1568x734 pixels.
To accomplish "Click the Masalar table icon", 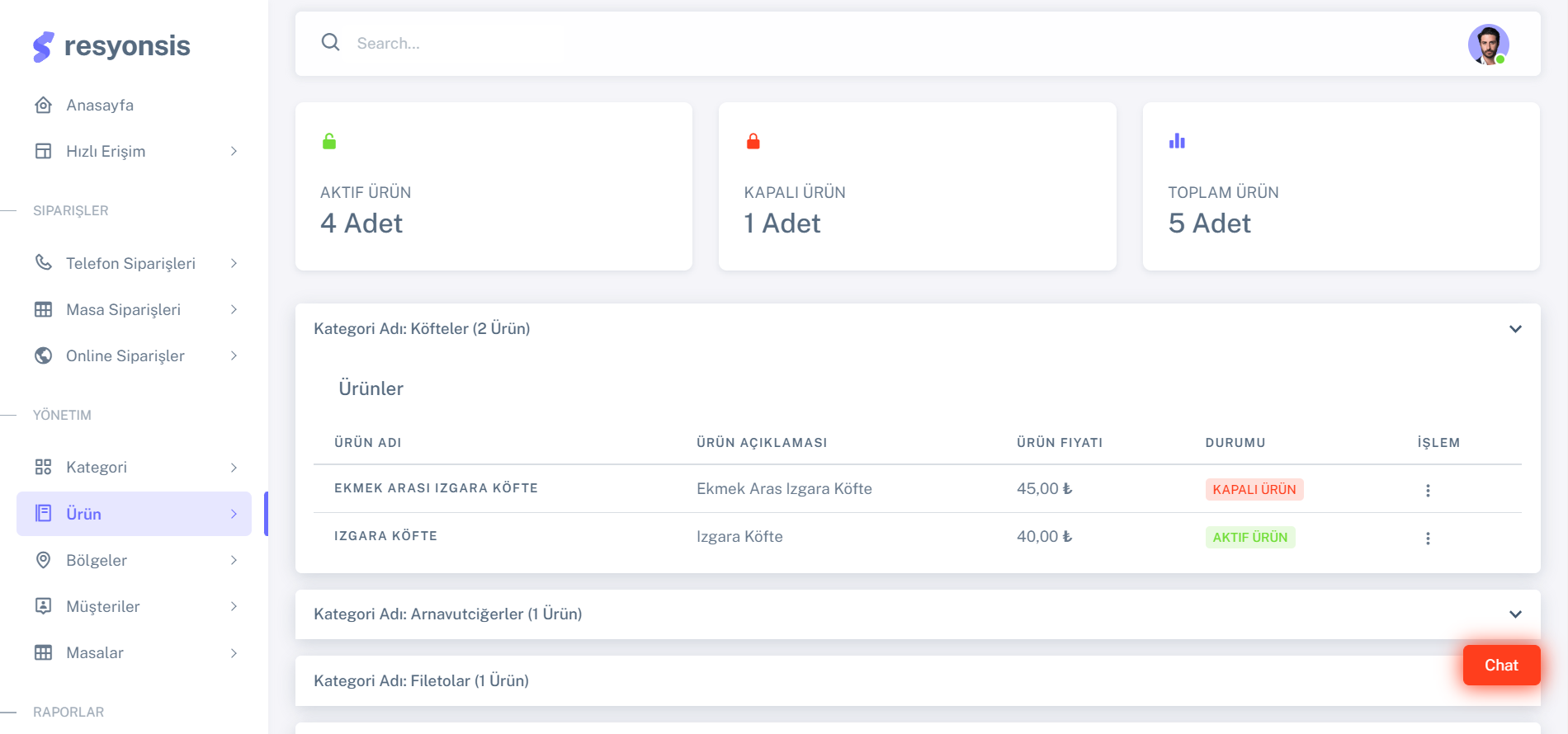I will tap(44, 653).
